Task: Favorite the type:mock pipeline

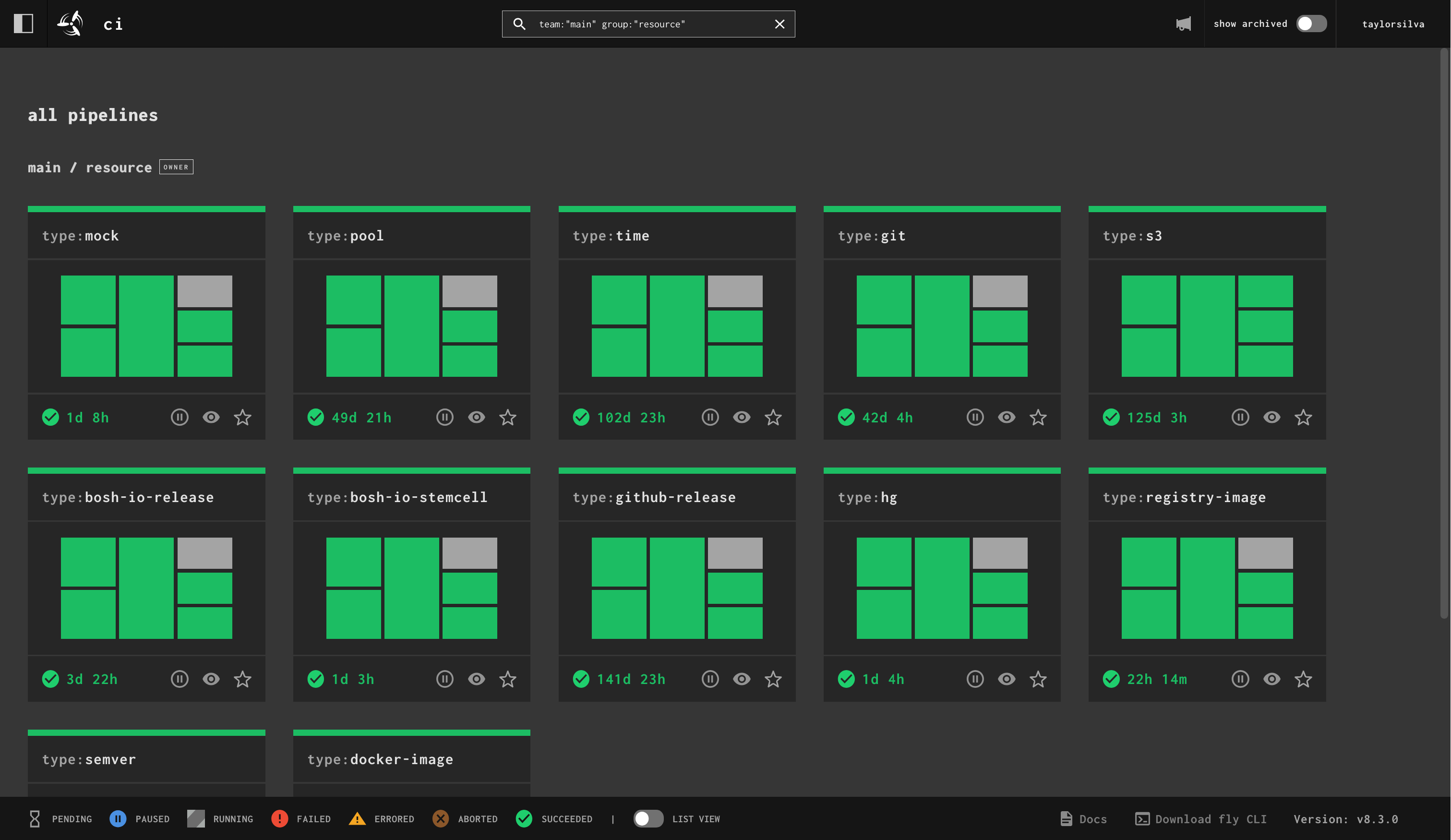Action: (242, 417)
